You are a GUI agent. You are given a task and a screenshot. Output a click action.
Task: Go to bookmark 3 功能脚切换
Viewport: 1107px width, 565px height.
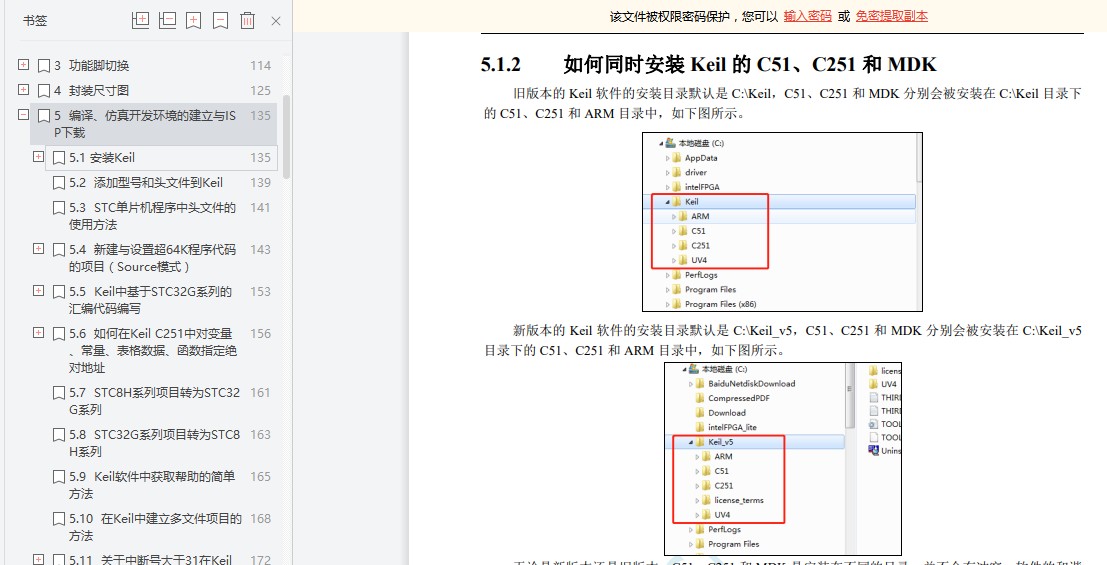click(x=92, y=66)
